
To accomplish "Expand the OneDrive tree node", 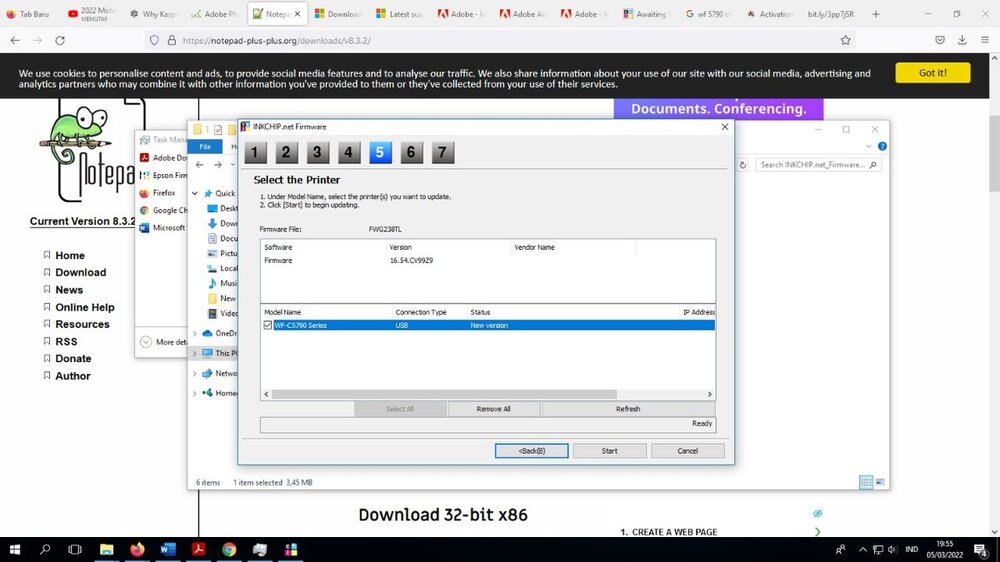I will click(195, 333).
